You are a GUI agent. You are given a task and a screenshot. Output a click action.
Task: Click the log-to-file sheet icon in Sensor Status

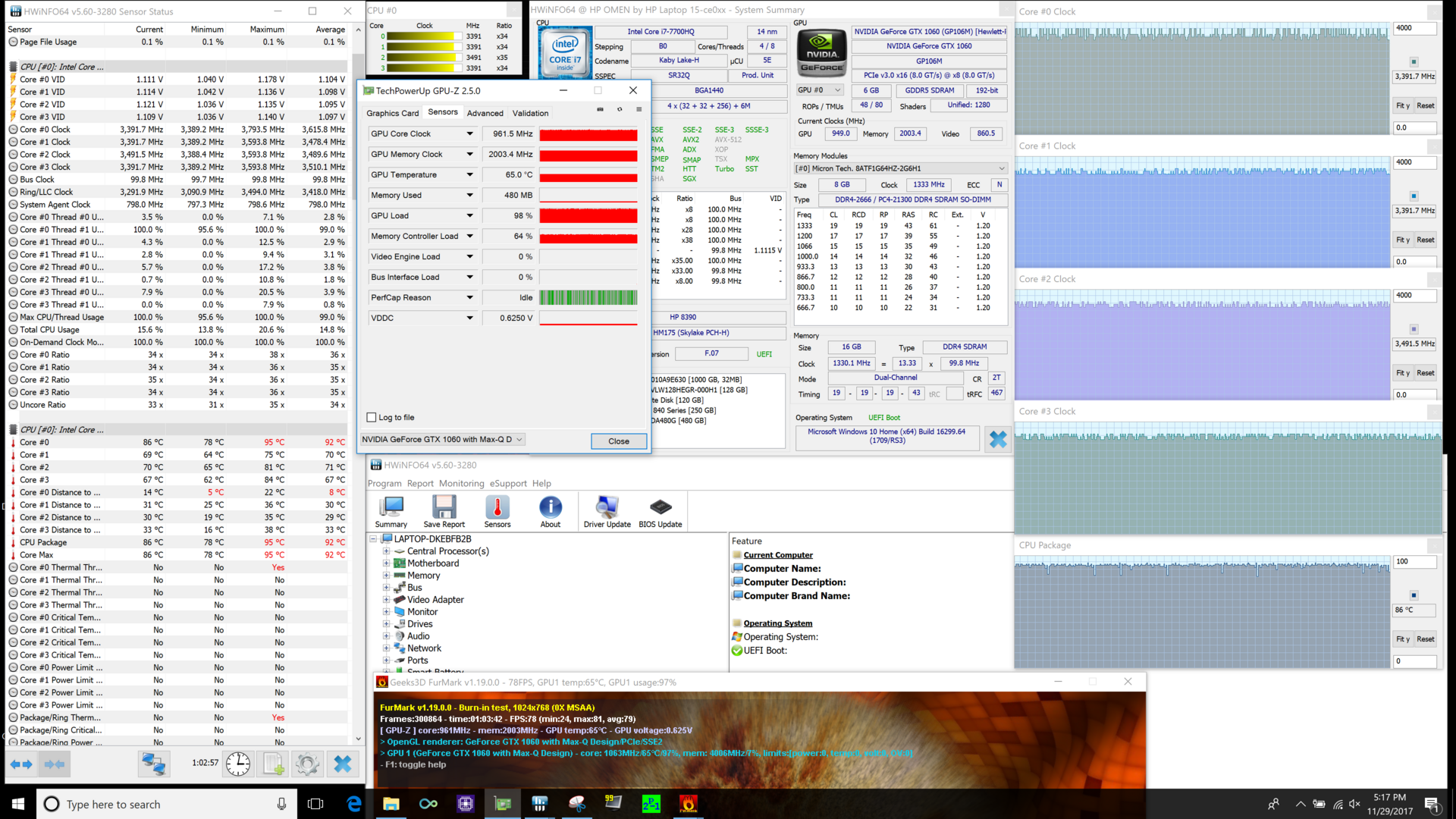tap(273, 764)
